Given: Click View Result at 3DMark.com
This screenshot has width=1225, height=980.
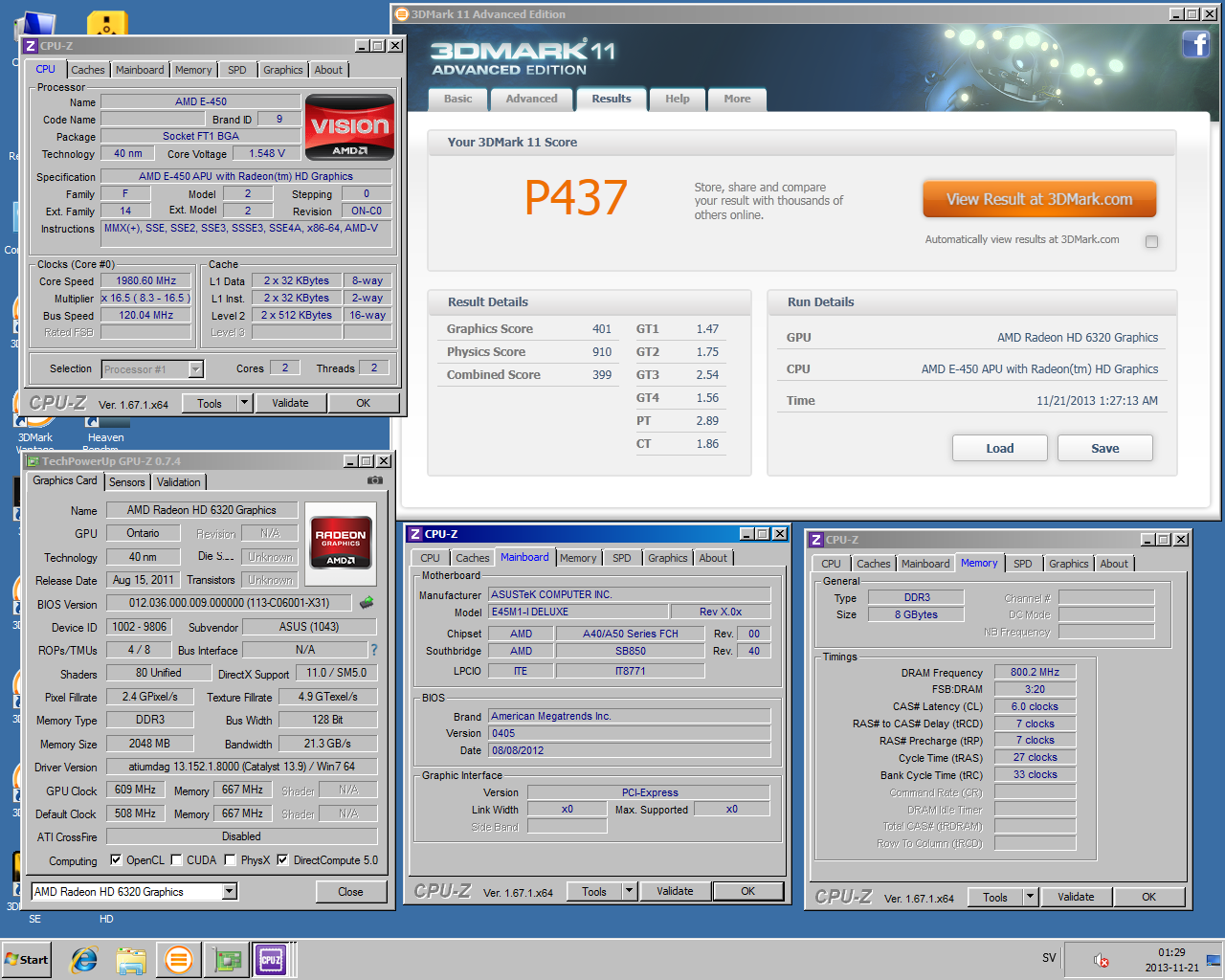Looking at the screenshot, I should (1039, 199).
